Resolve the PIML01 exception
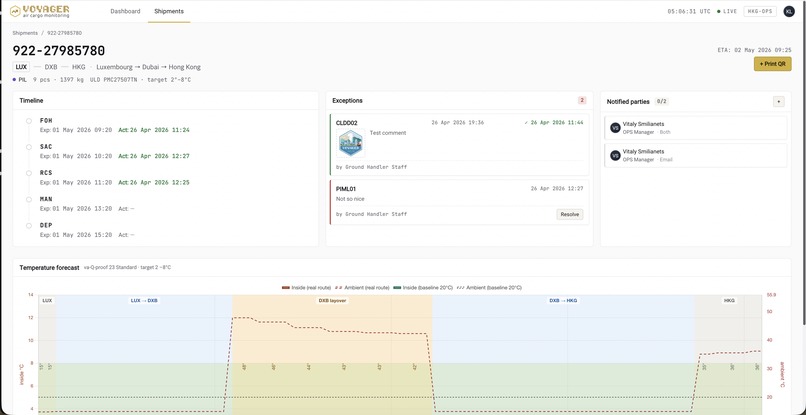The width and height of the screenshot is (806, 415). tap(570, 214)
